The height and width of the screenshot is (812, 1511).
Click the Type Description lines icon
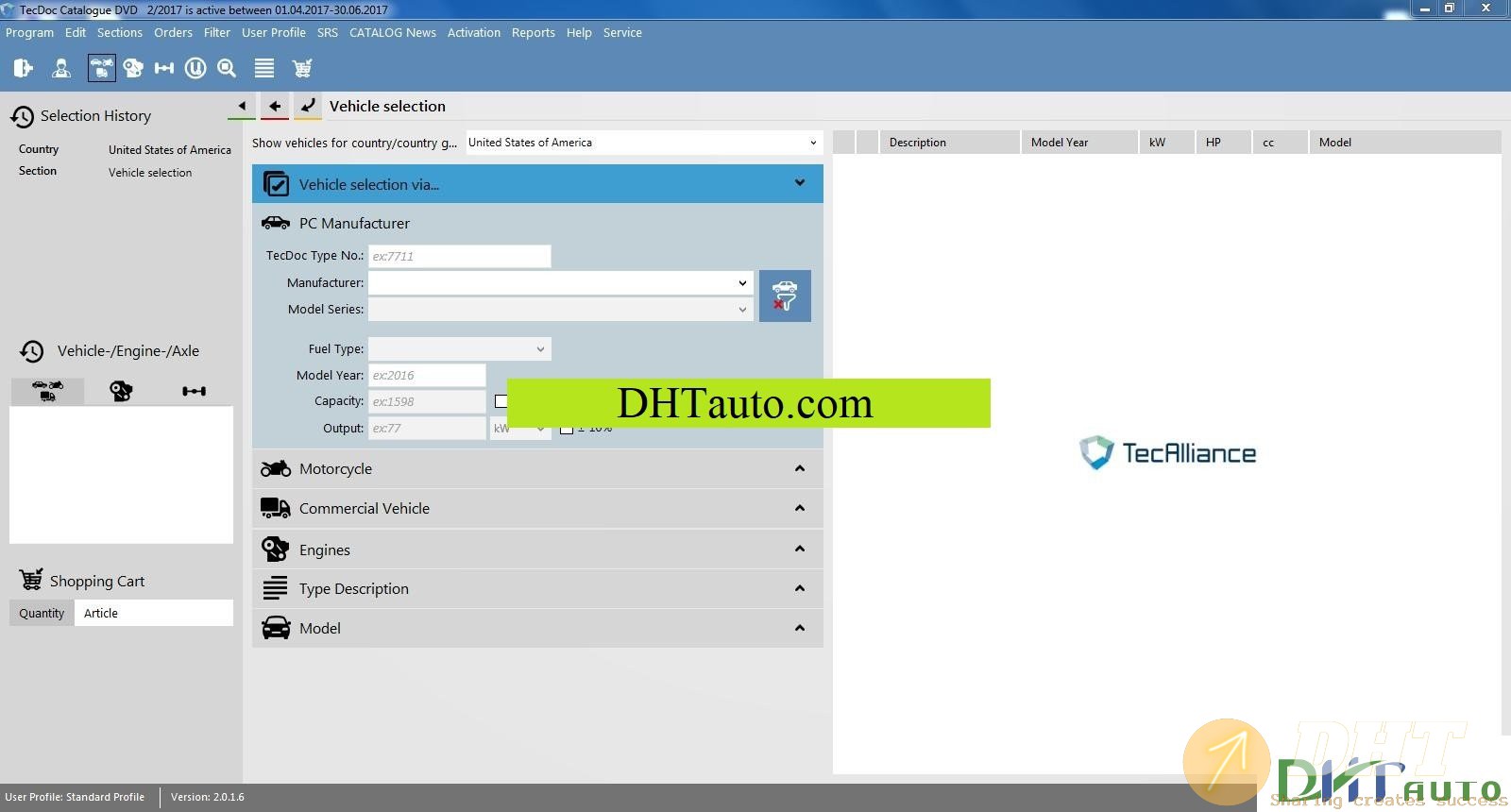pyautogui.click(x=275, y=588)
